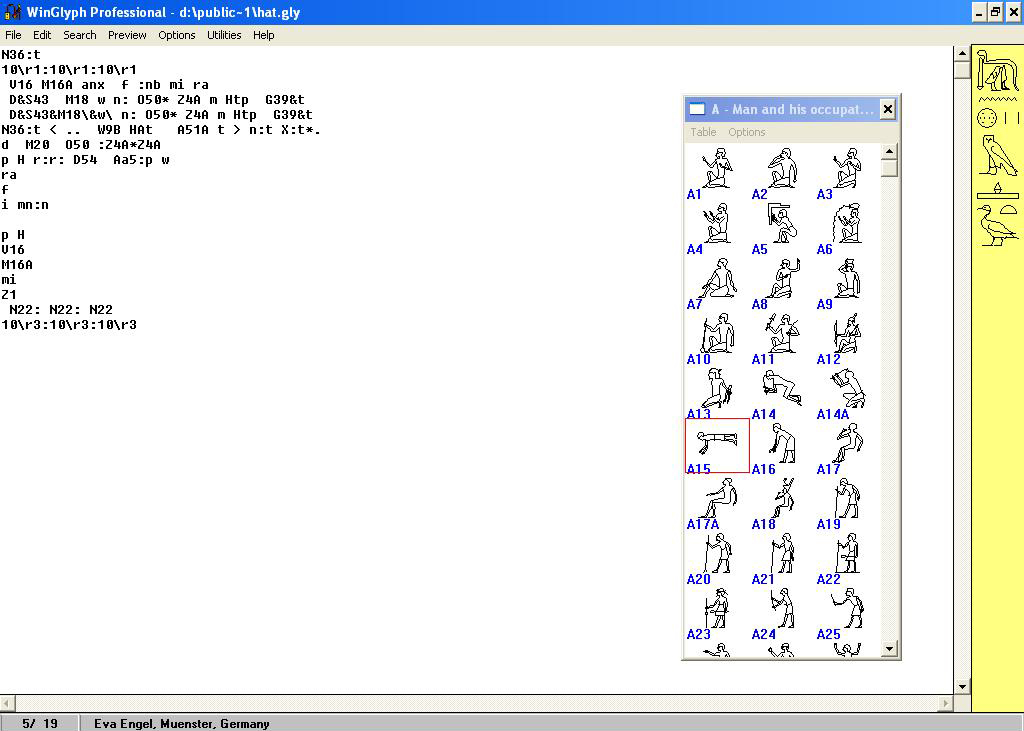
Task: Close the glyph palette window
Action: tap(886, 109)
